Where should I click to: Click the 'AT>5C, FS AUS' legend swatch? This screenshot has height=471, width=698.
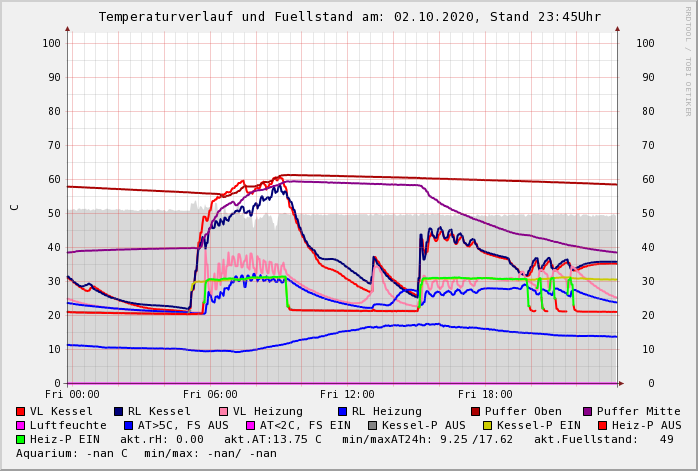[x=129, y=425]
